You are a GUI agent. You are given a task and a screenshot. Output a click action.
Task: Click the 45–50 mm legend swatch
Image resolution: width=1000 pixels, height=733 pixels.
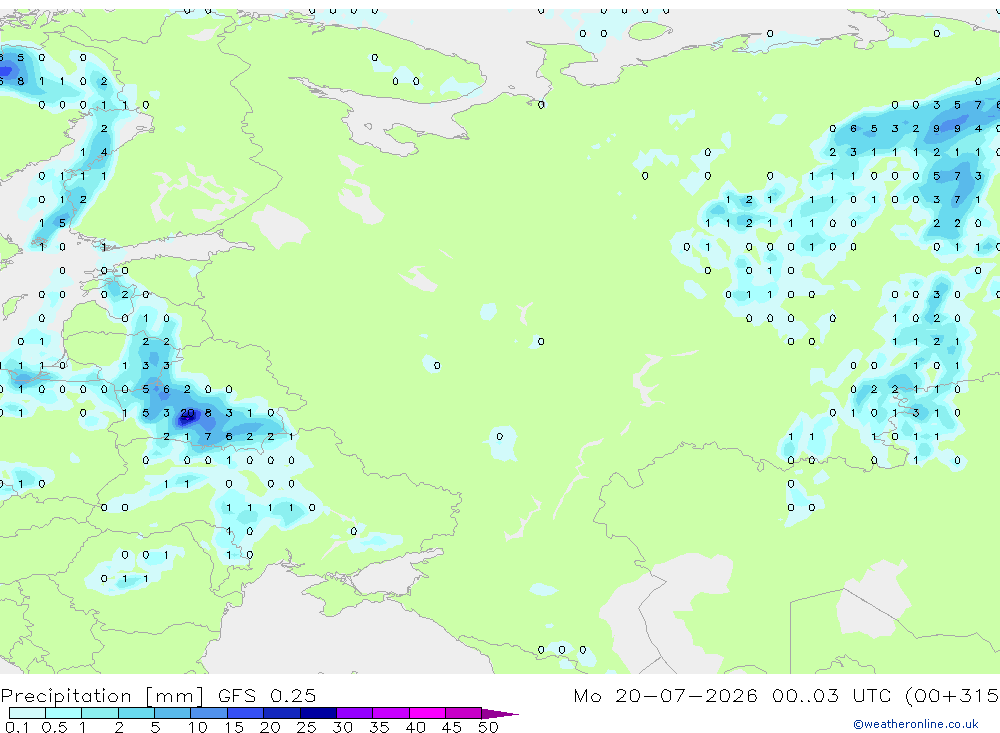point(463,713)
